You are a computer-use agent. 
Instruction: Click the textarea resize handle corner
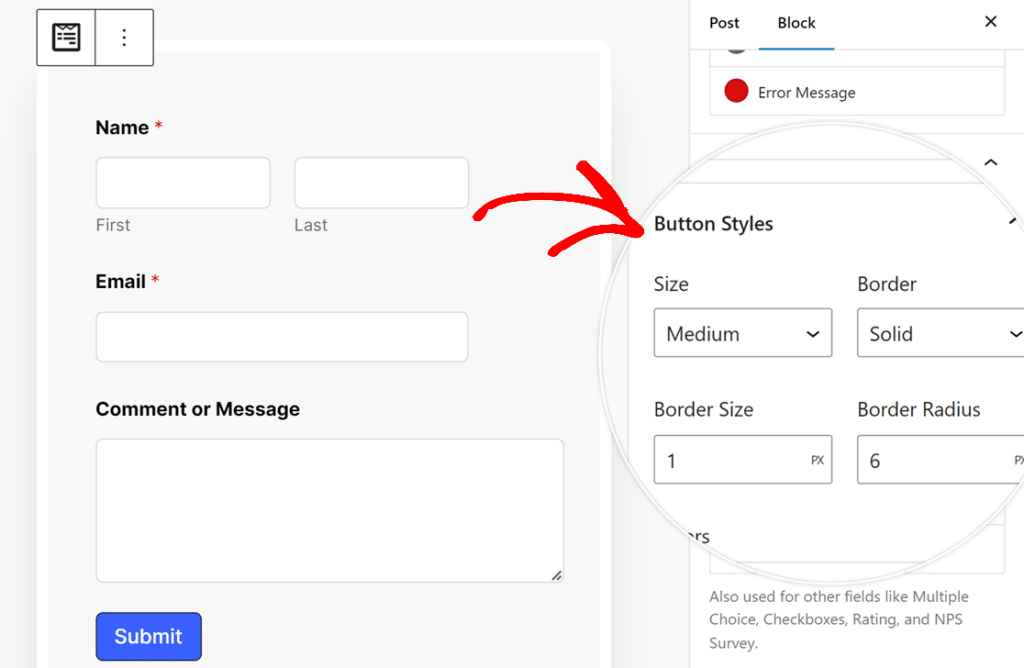pyautogui.click(x=556, y=575)
